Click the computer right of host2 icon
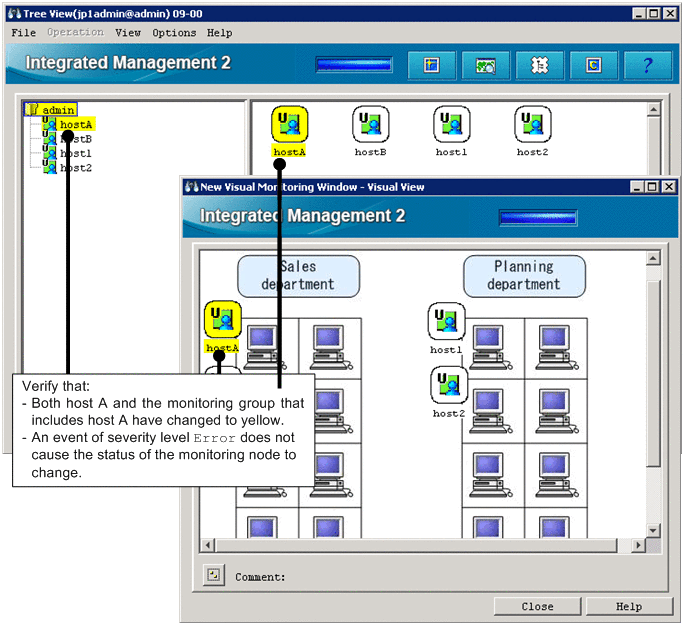This screenshot has width=685, height=627. click(491, 412)
